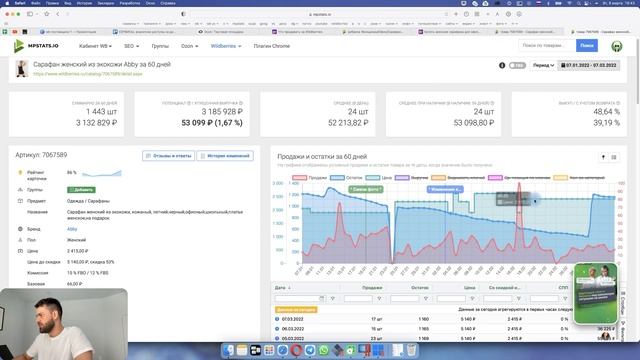Open the calendar in the Дата filter
The height and width of the screenshot is (360, 640).
(x=322, y=299)
